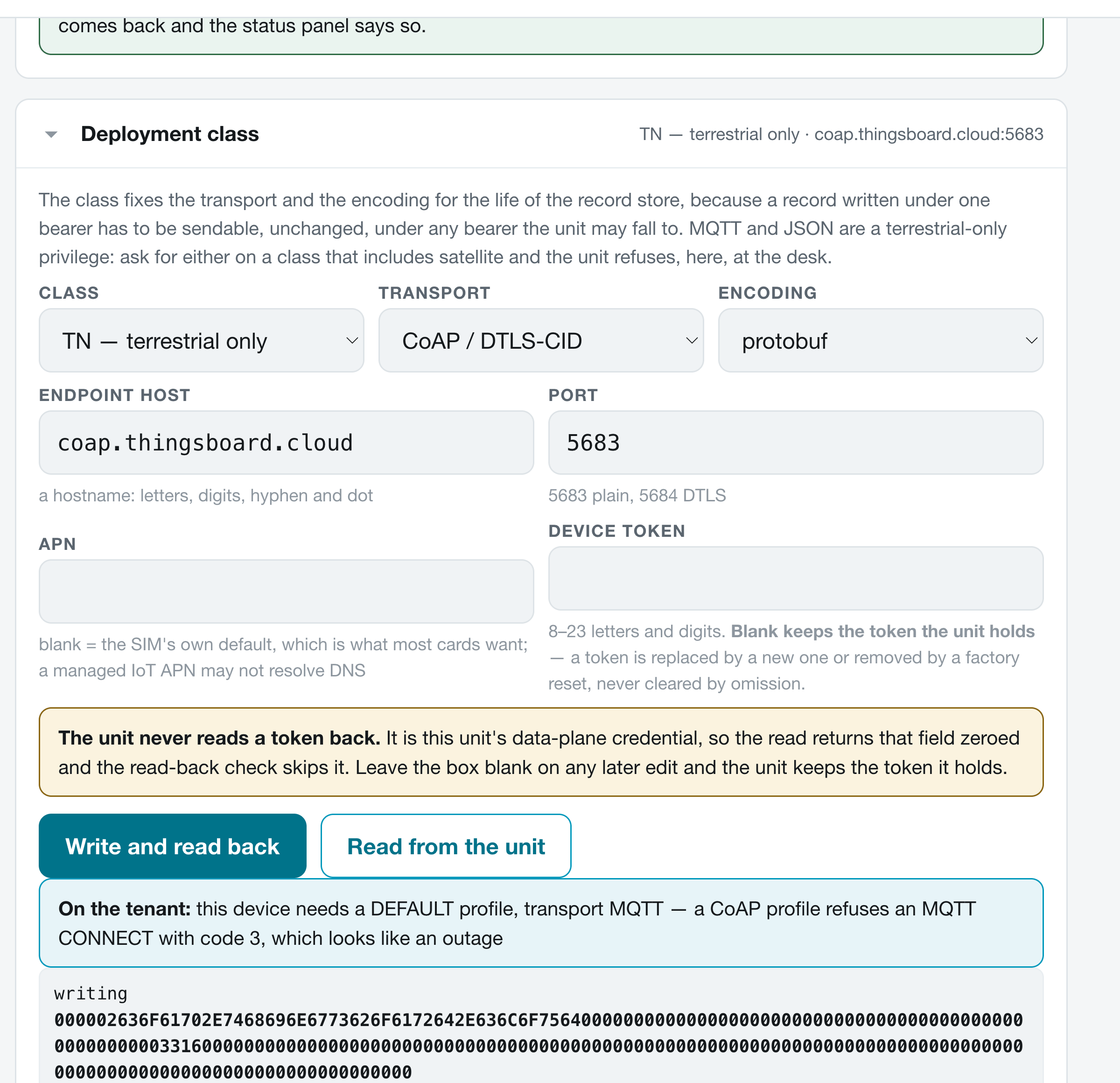Click the Write and read back button

pos(173,846)
